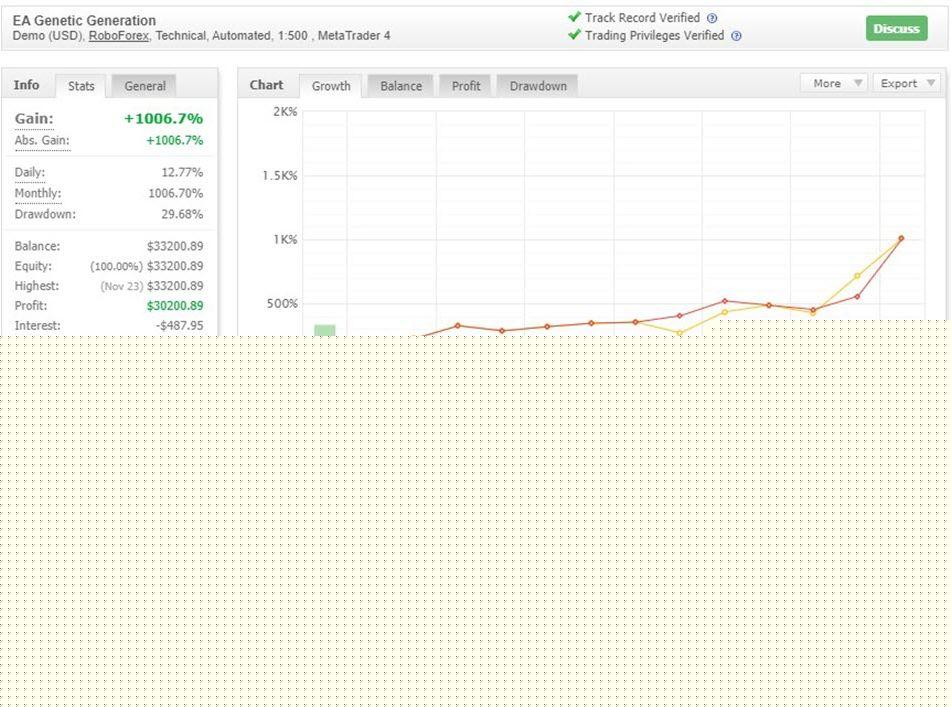
Task: Click the final chart data point near 1K%
Action: (x=901, y=238)
